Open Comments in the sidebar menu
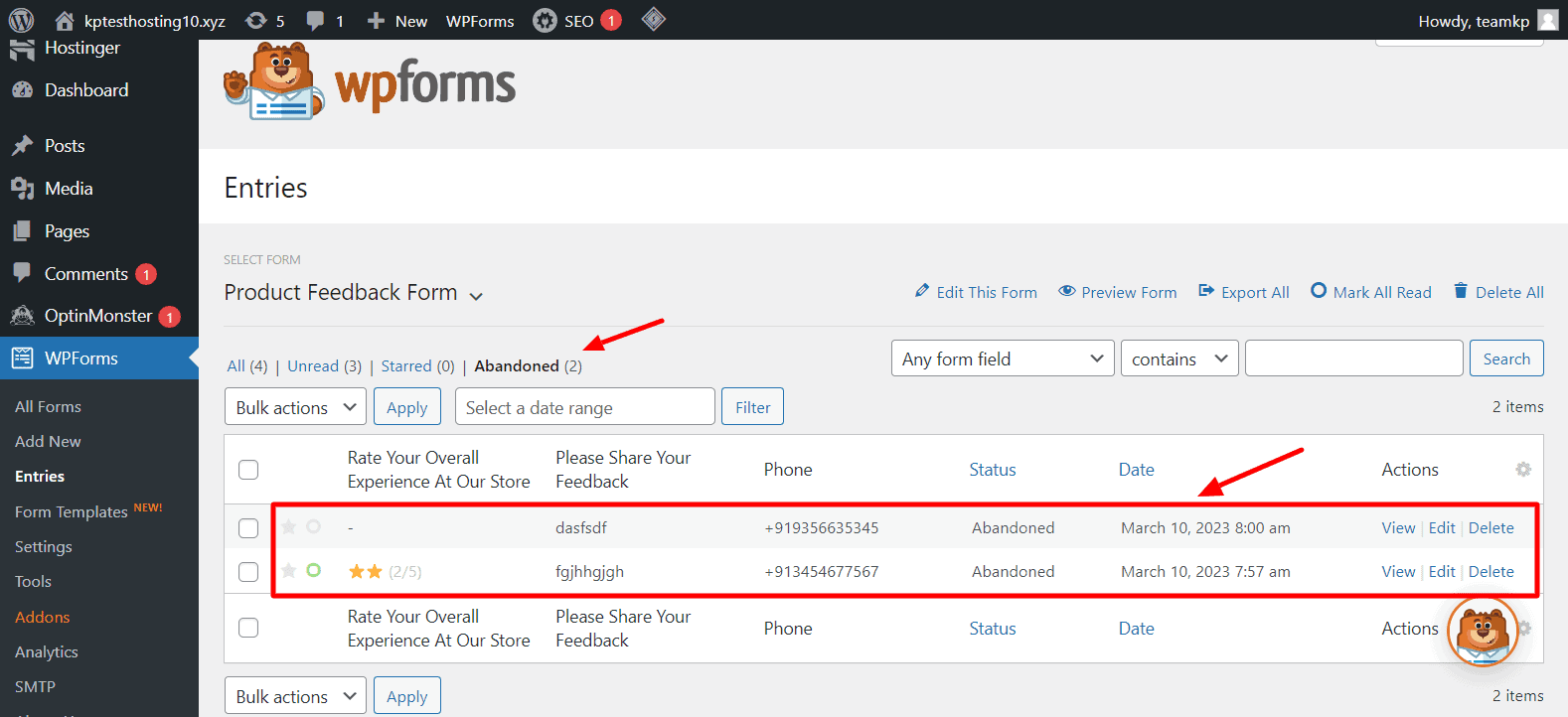 86,274
